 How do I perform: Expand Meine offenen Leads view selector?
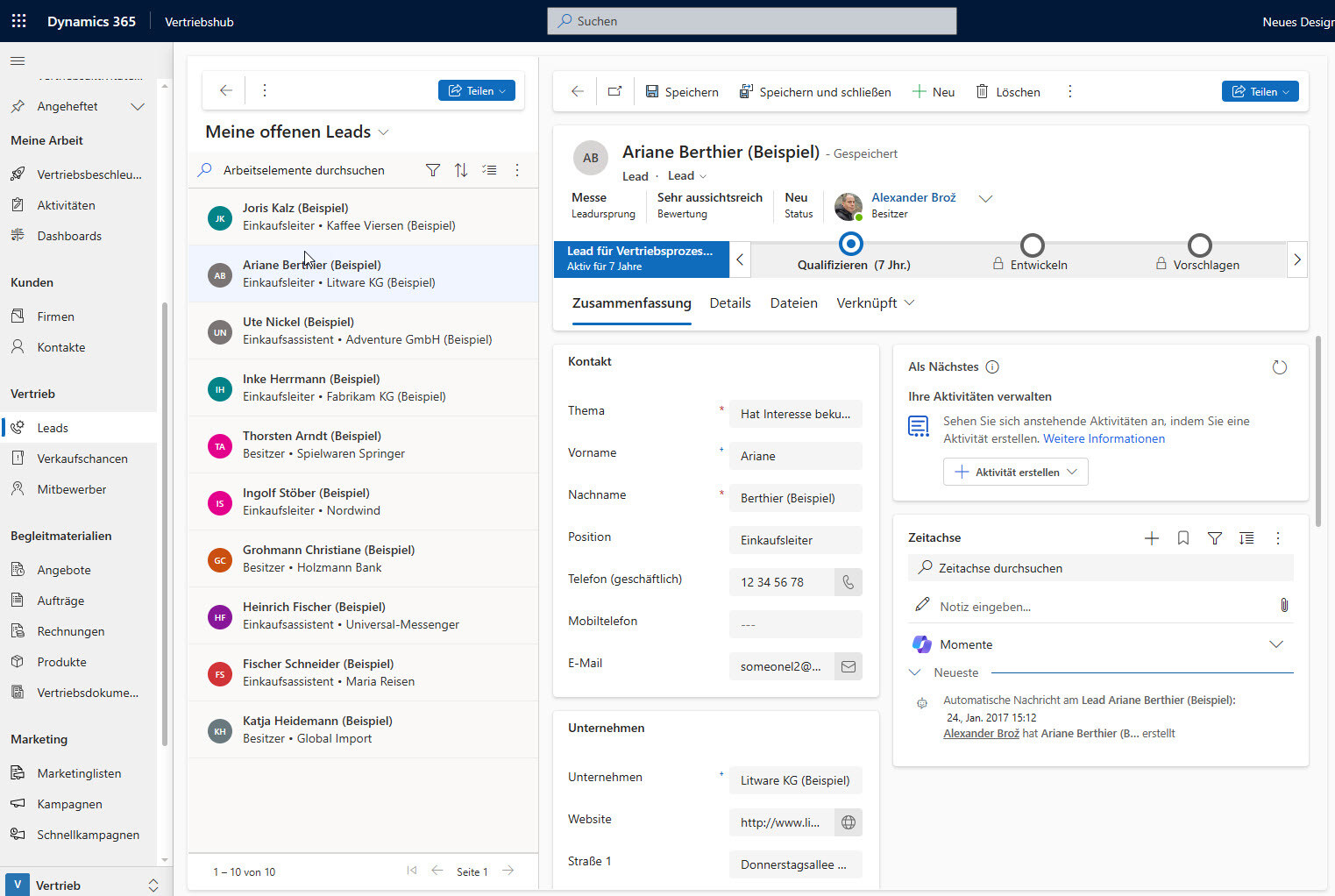click(x=383, y=132)
